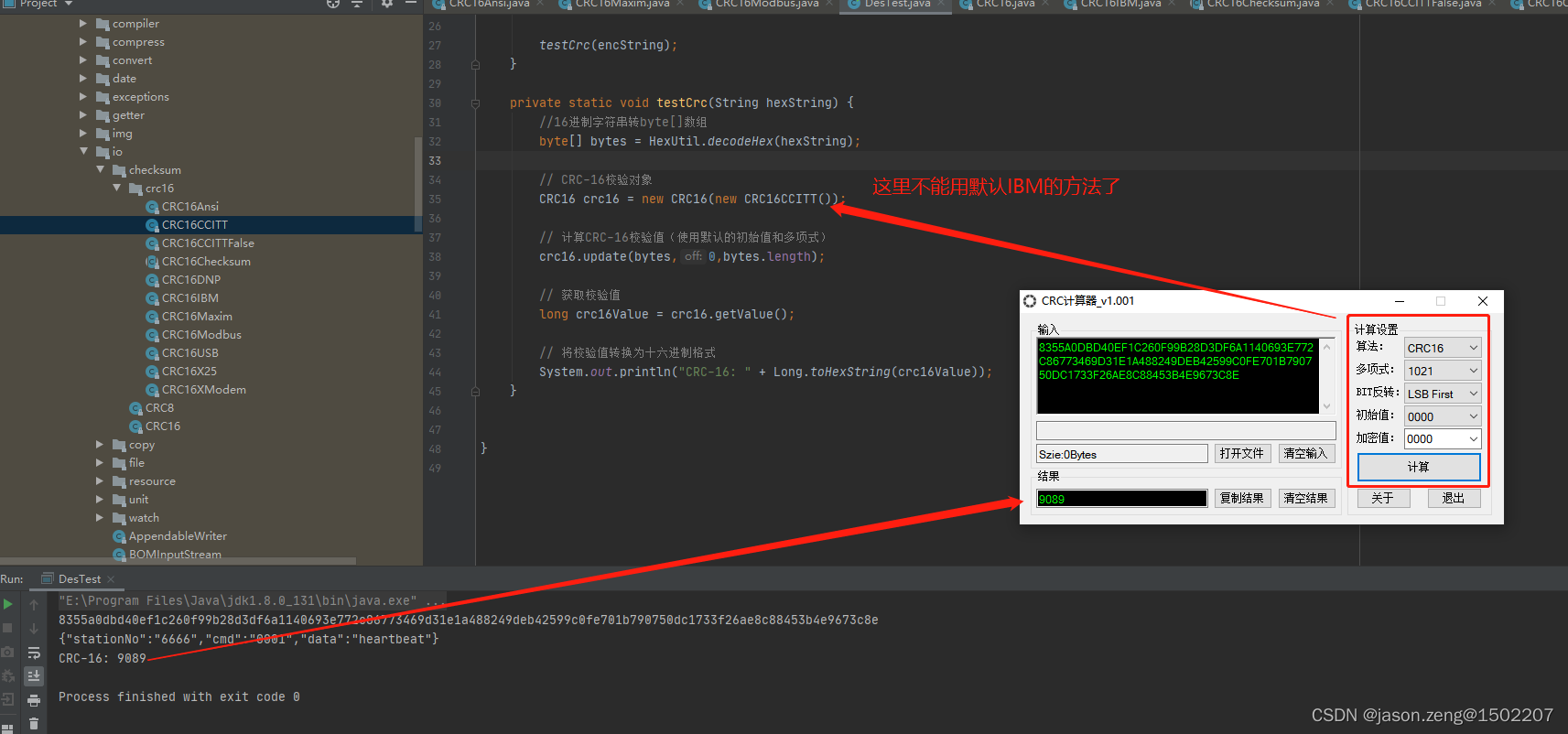Expand the compiler folder
The width and height of the screenshot is (1568, 734).
click(83, 23)
